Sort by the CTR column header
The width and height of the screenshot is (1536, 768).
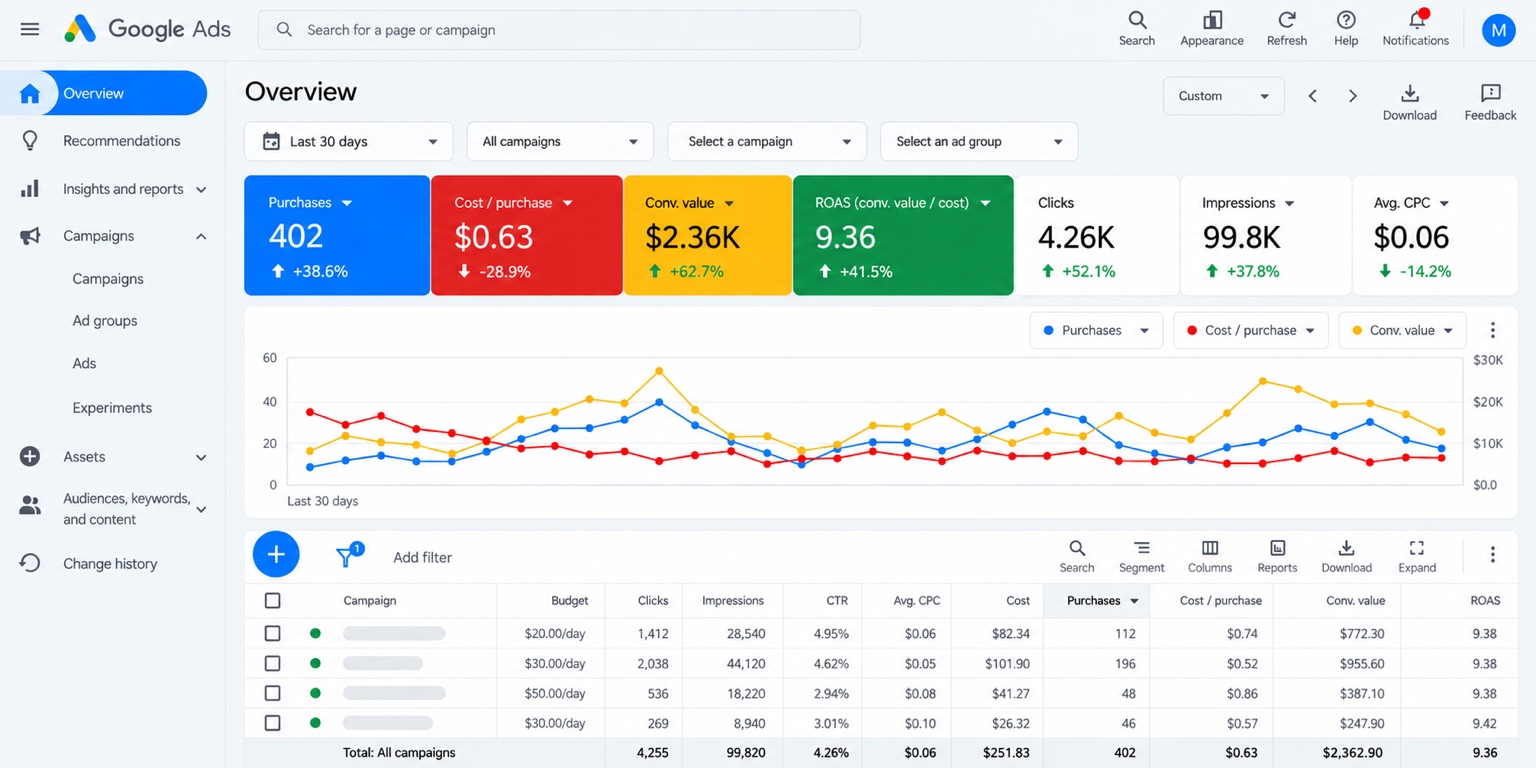pos(837,601)
